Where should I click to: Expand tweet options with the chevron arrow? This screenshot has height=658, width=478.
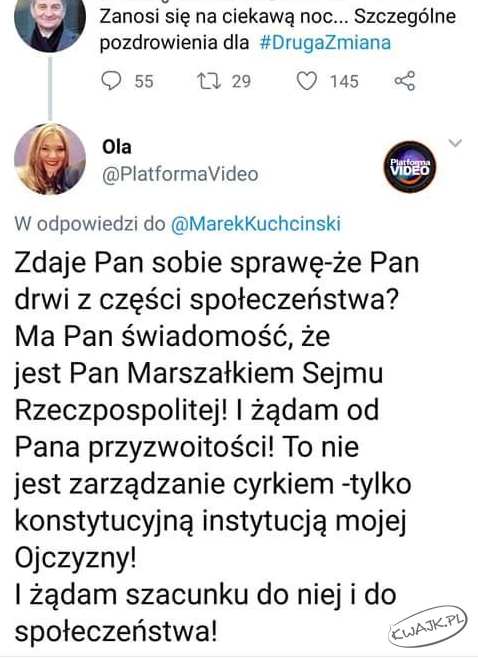455,143
